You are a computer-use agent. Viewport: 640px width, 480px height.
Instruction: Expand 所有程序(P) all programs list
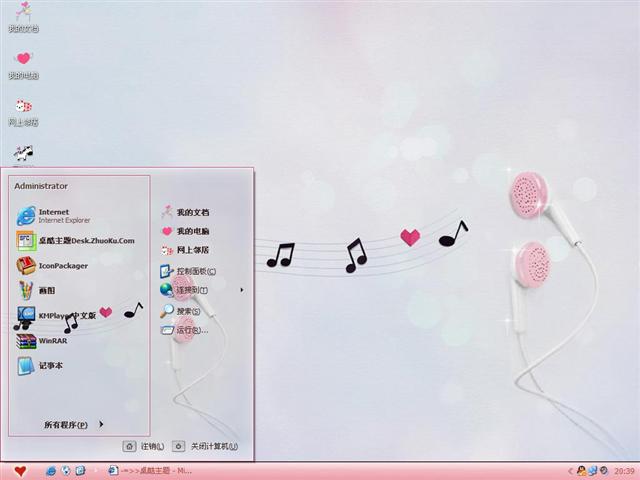tap(73, 424)
